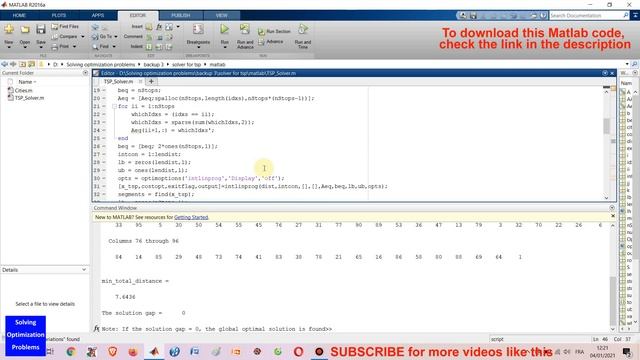
Task: Click the forward navigation arrow
Action: pyautogui.click(x=13, y=64)
